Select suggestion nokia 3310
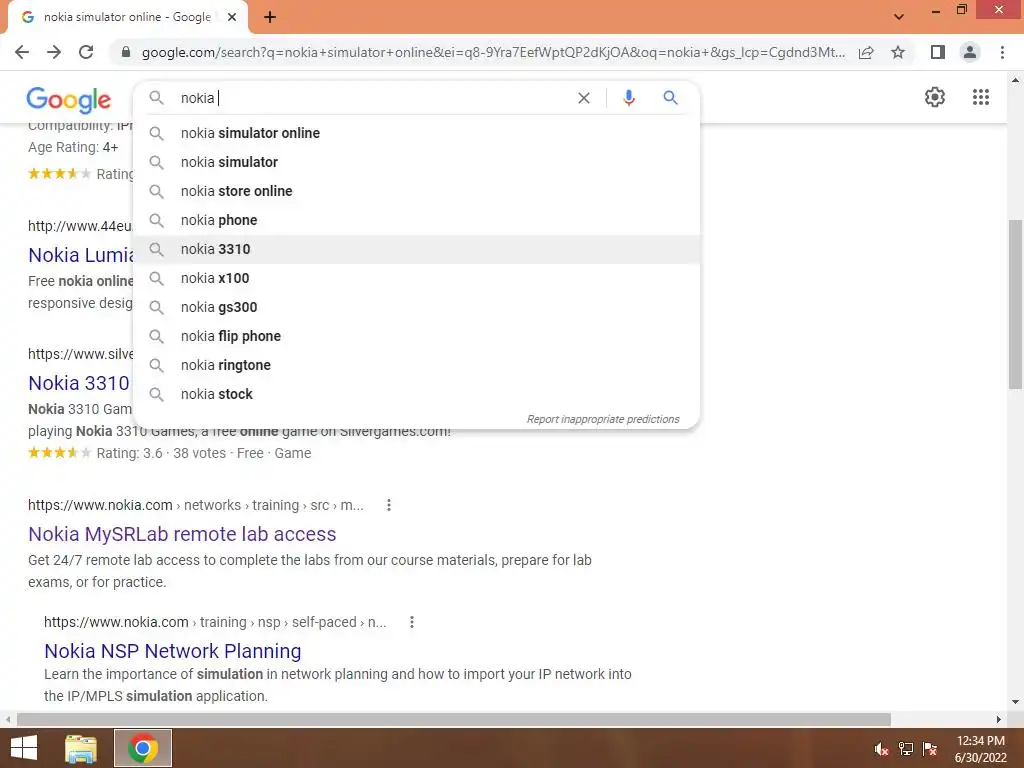Viewport: 1024px width, 768px height. [x=417, y=249]
